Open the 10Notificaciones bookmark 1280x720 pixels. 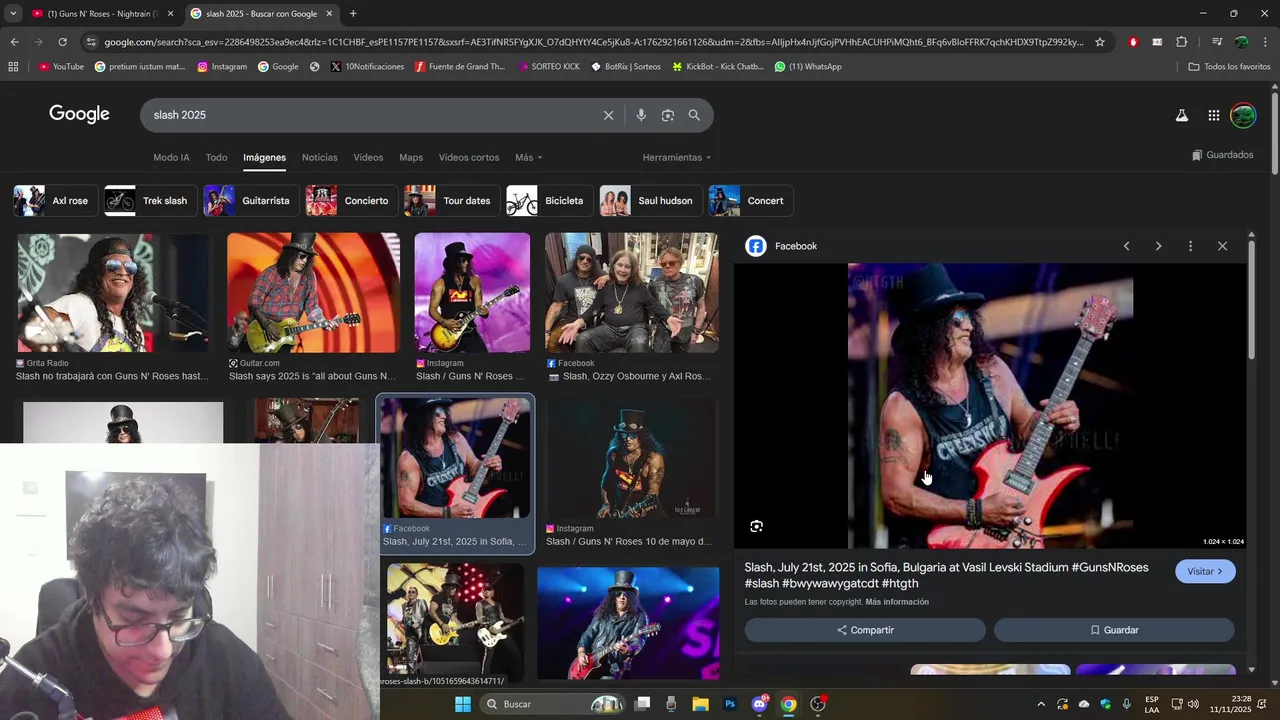[367, 67]
